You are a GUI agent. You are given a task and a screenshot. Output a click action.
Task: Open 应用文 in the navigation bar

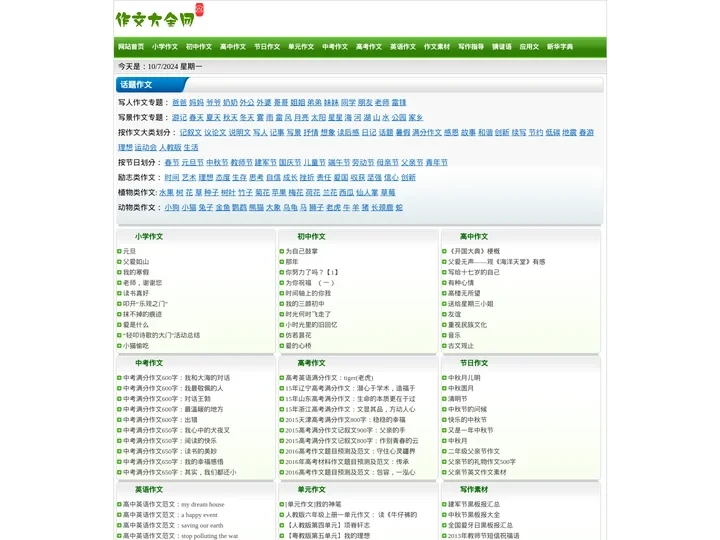point(529,47)
